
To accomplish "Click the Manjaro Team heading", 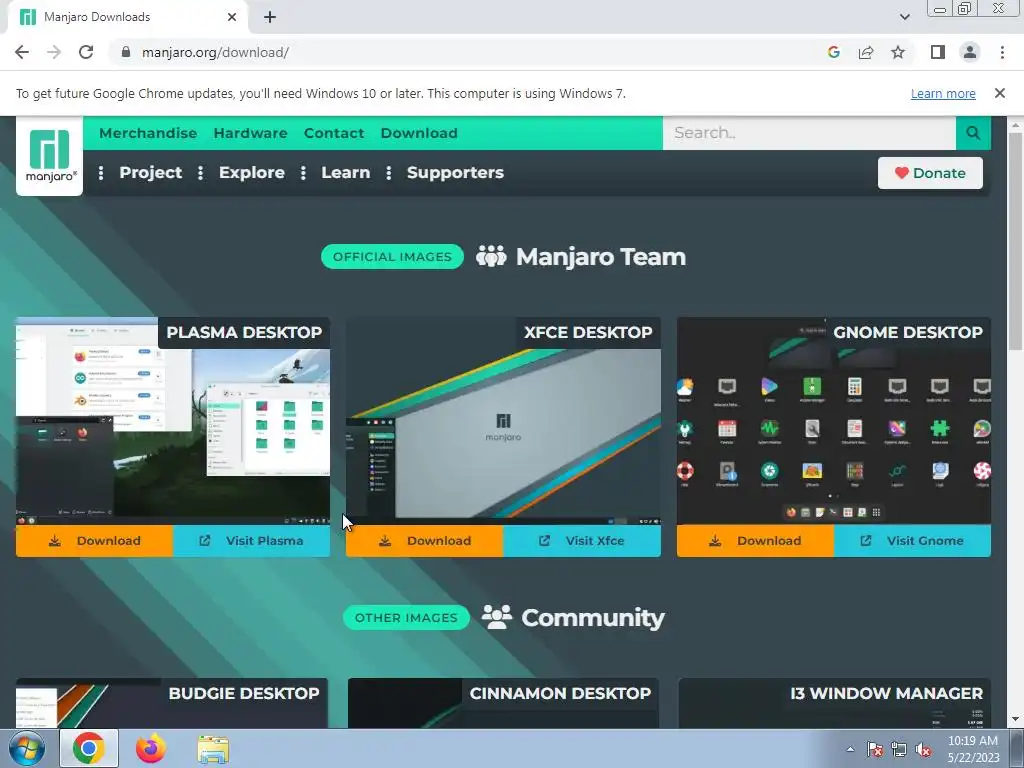I will (601, 257).
